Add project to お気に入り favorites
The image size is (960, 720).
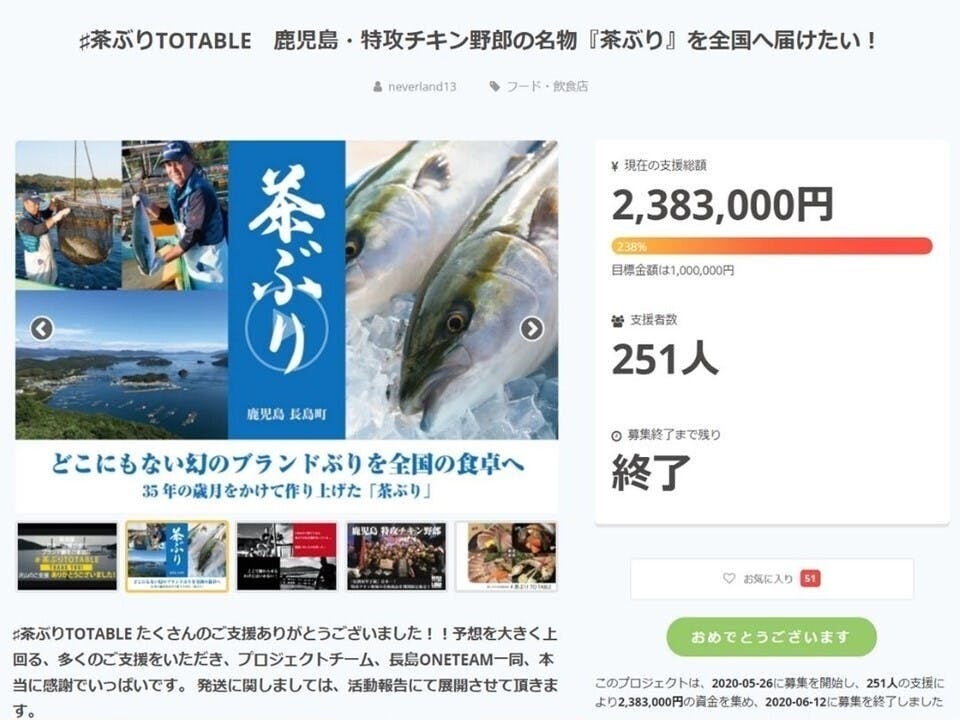[x=772, y=579]
